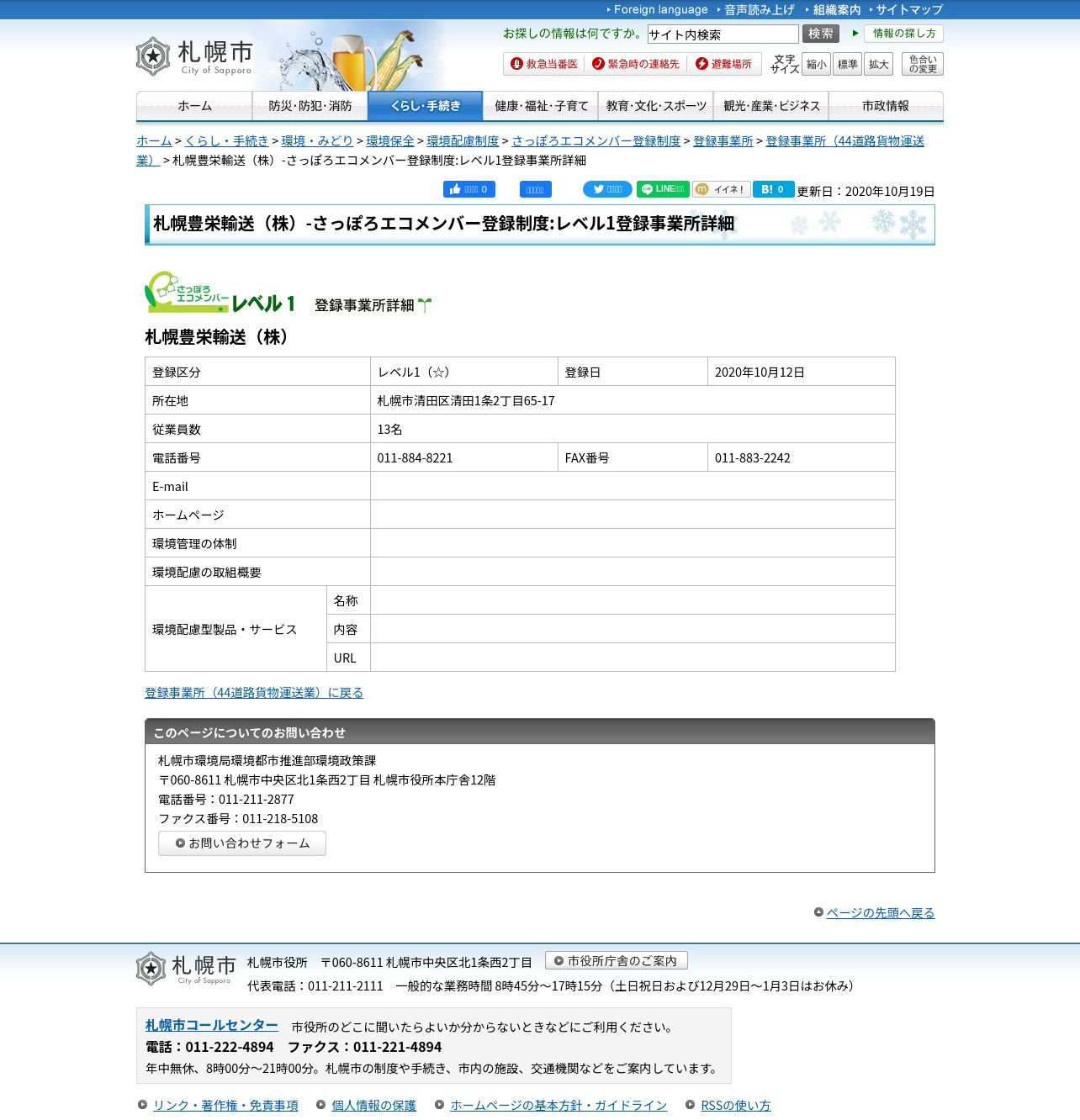Click 登録事業所（44道路貨物運送業）に戻る link
The height and width of the screenshot is (1120, 1080).
pos(254,693)
